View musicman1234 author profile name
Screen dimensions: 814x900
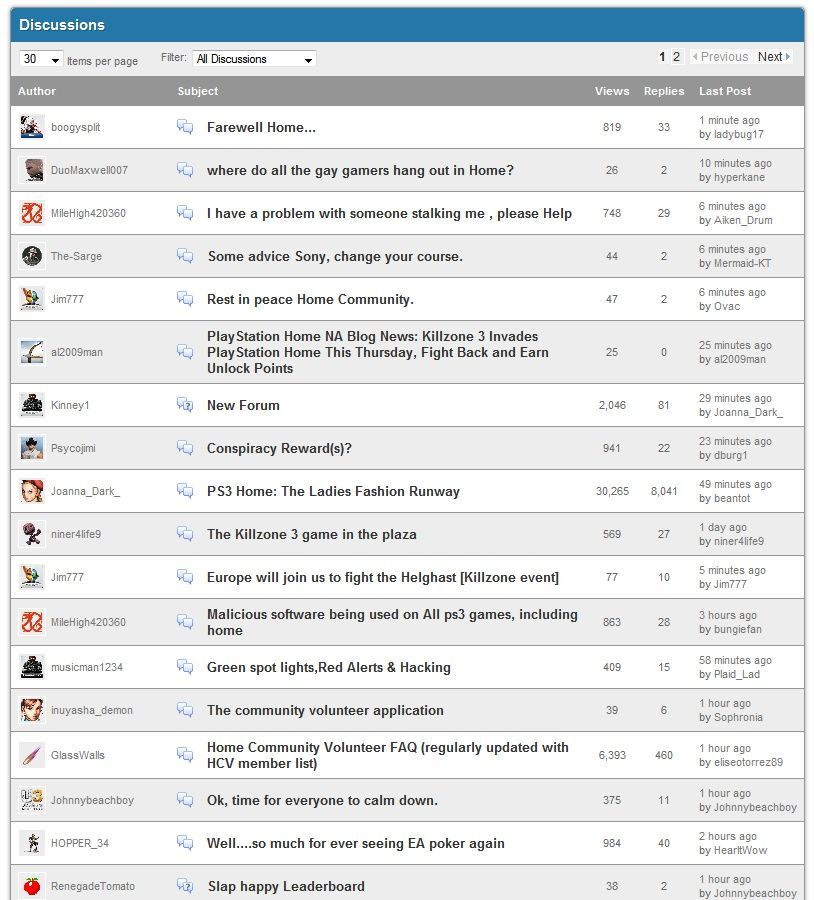point(87,667)
